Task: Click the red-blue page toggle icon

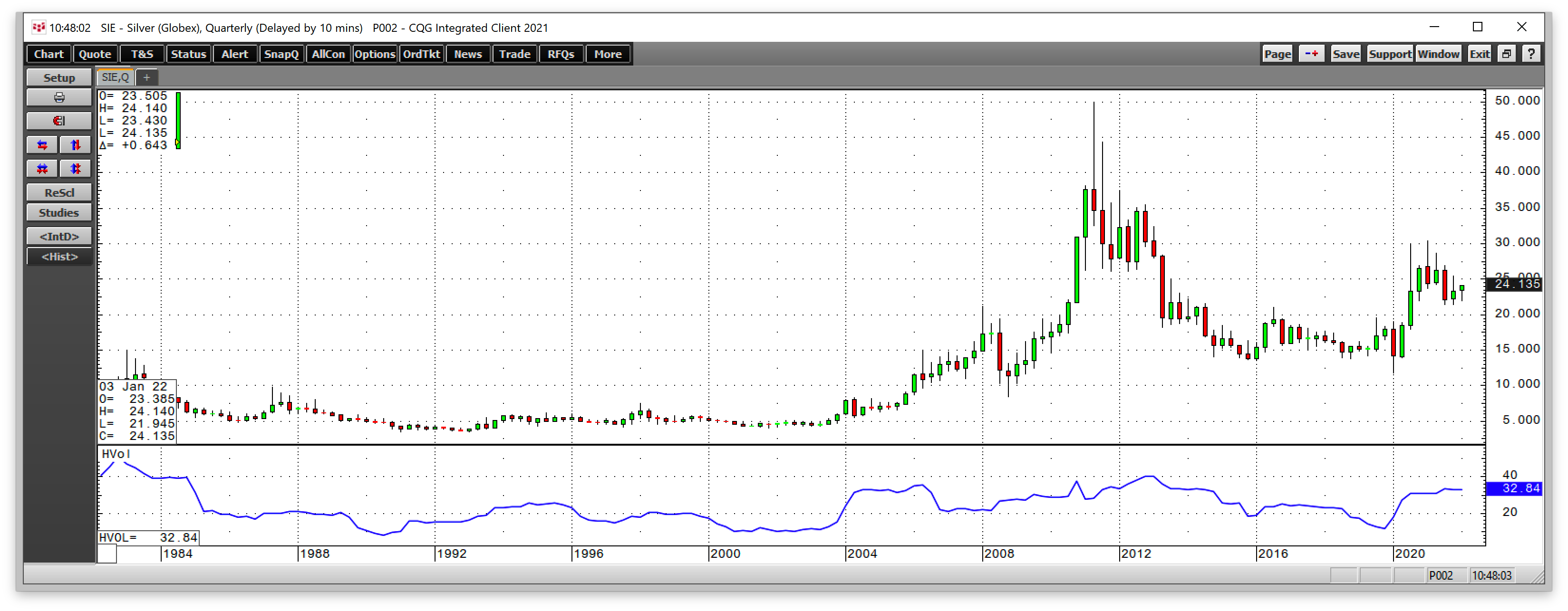Action: (1311, 54)
